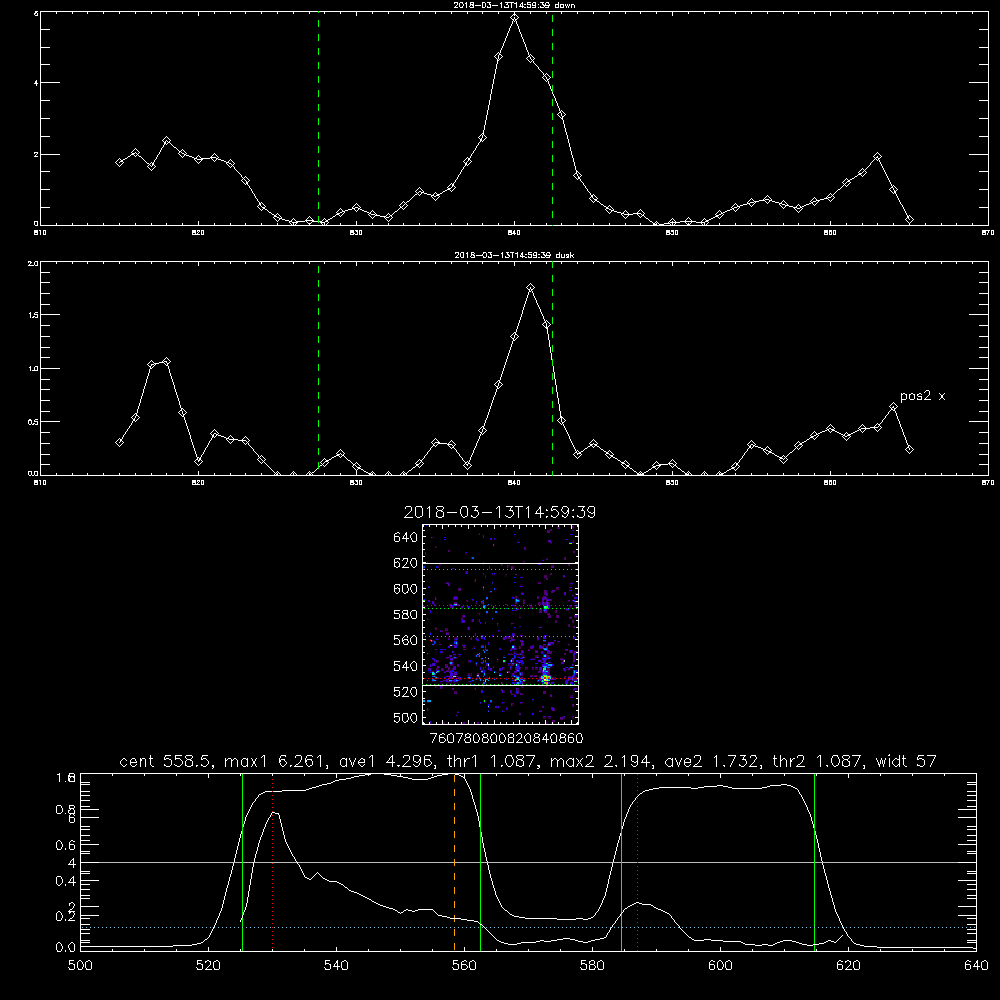The width and height of the screenshot is (1000, 1000).
Task: Select the last diamond point of the dusk curve
Action: tap(909, 450)
